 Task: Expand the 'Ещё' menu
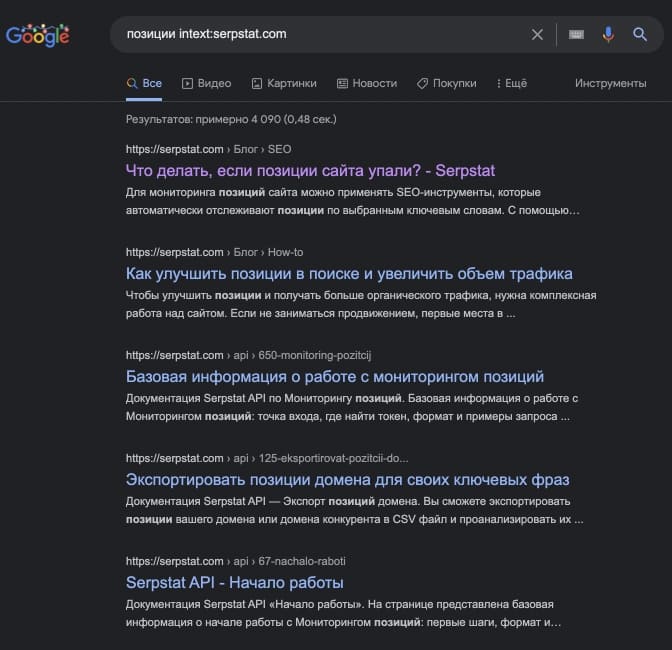(511, 83)
